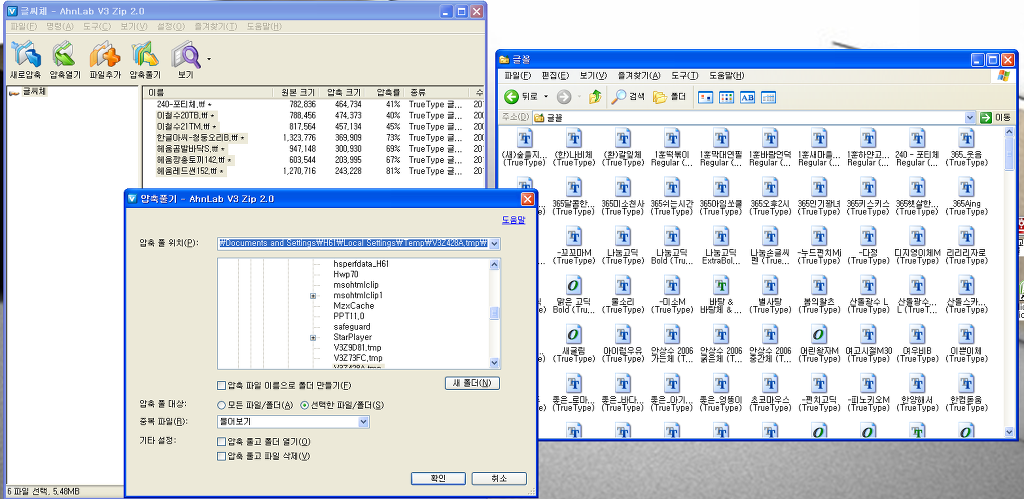Screen dimensions: 1024x499
Task: Click the 압축열기 (open archive) icon
Action: pyautogui.click(x=64, y=54)
